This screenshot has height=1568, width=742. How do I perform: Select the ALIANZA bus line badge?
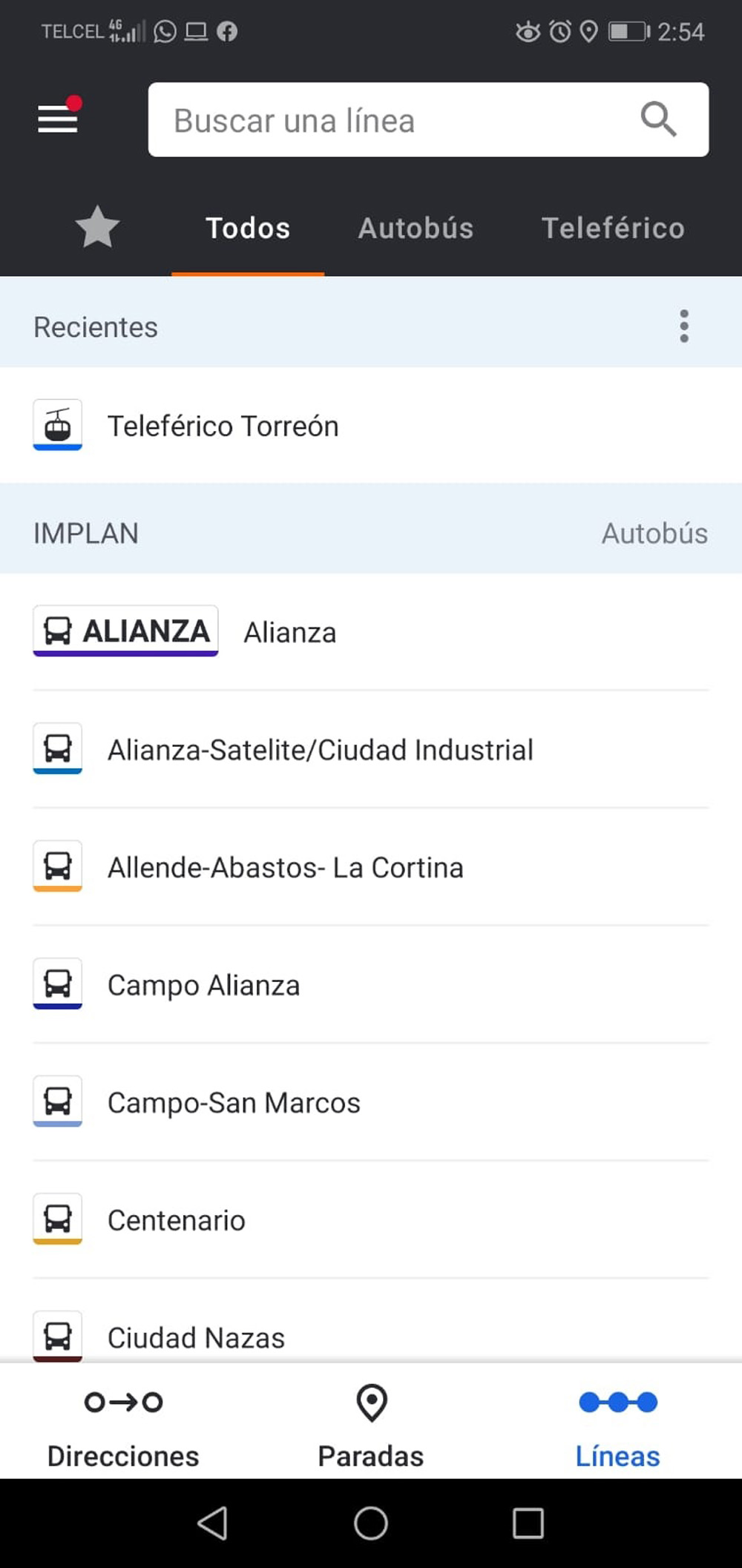[x=125, y=631]
